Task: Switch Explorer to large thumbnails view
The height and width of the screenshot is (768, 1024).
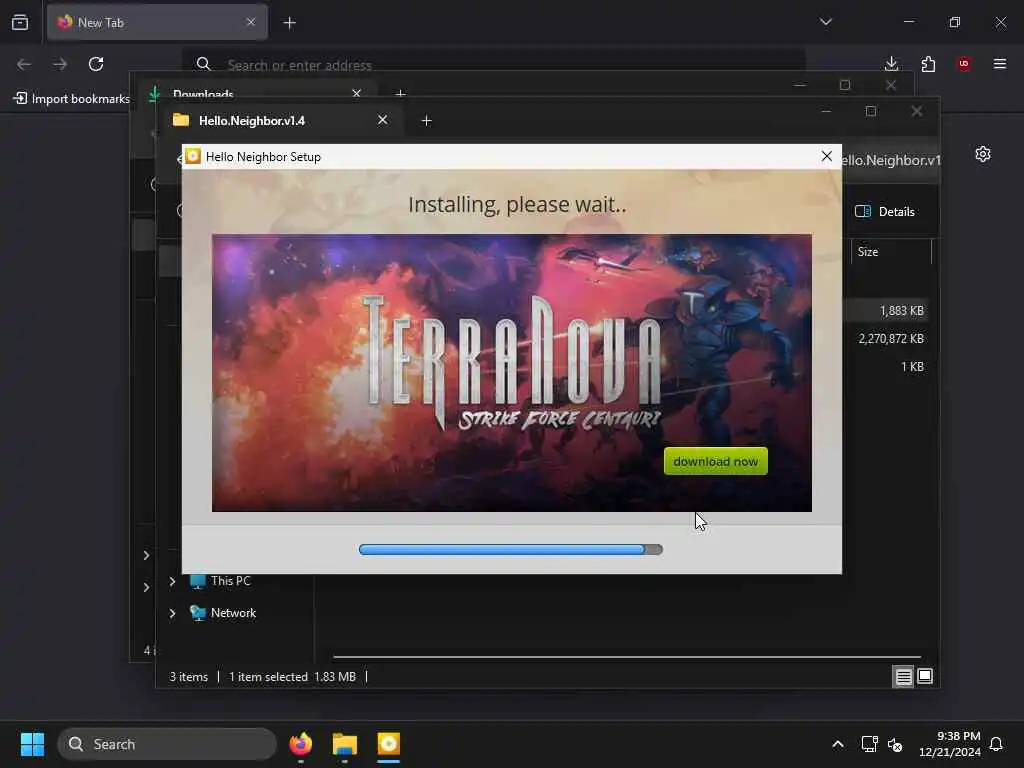Action: pyautogui.click(x=925, y=677)
